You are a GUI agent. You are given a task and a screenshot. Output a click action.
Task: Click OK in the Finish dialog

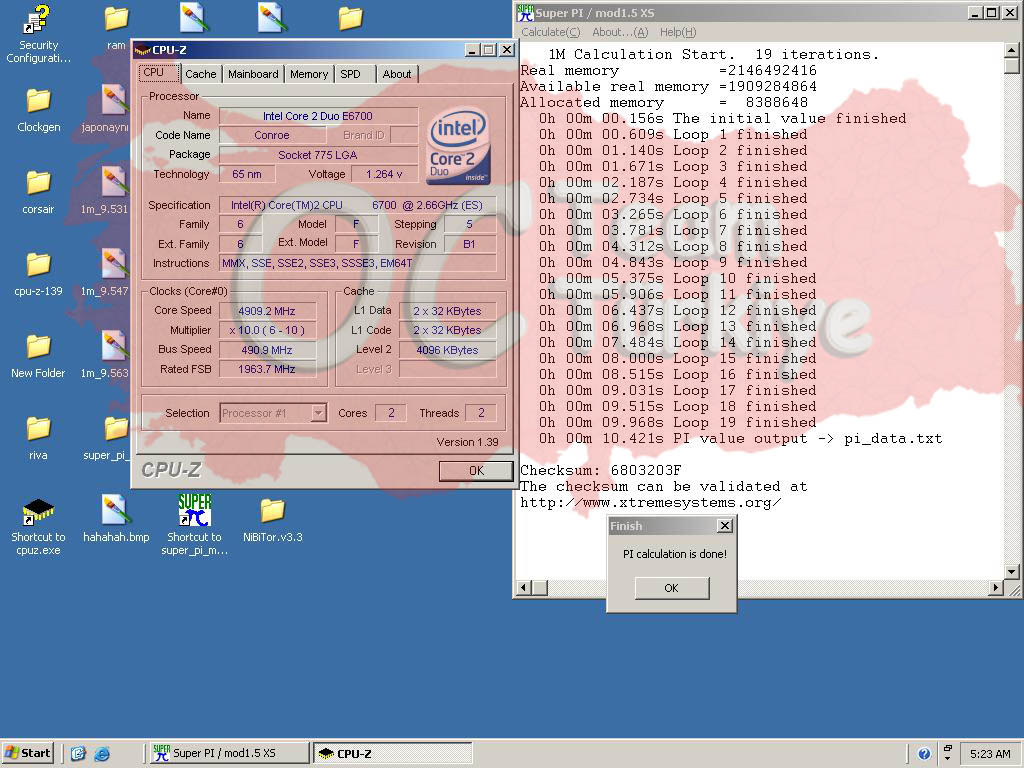point(672,588)
